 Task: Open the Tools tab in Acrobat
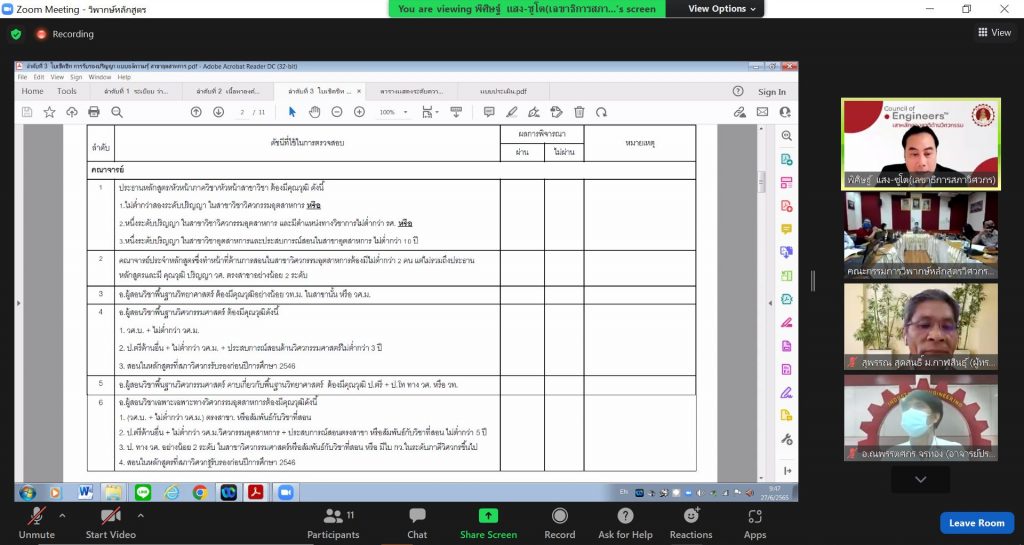(67, 91)
